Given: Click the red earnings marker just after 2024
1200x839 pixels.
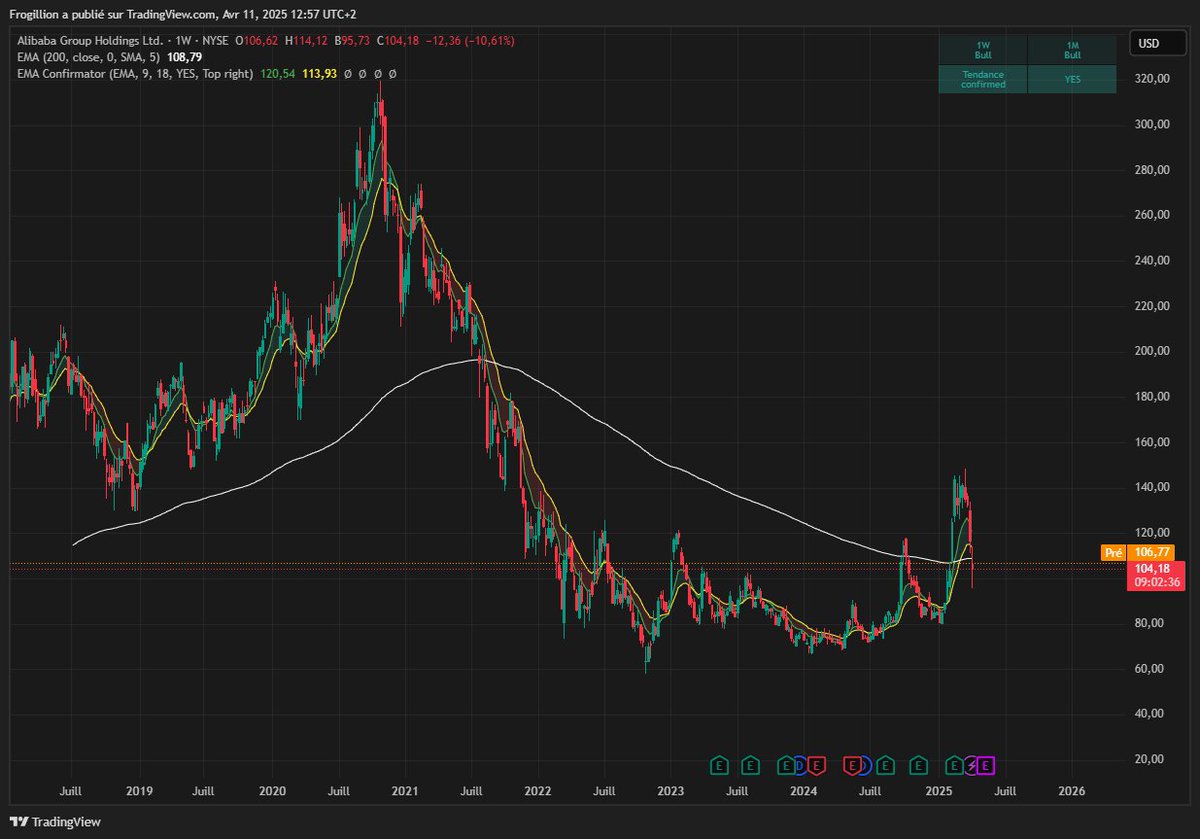Looking at the screenshot, I should pyautogui.click(x=816, y=765).
